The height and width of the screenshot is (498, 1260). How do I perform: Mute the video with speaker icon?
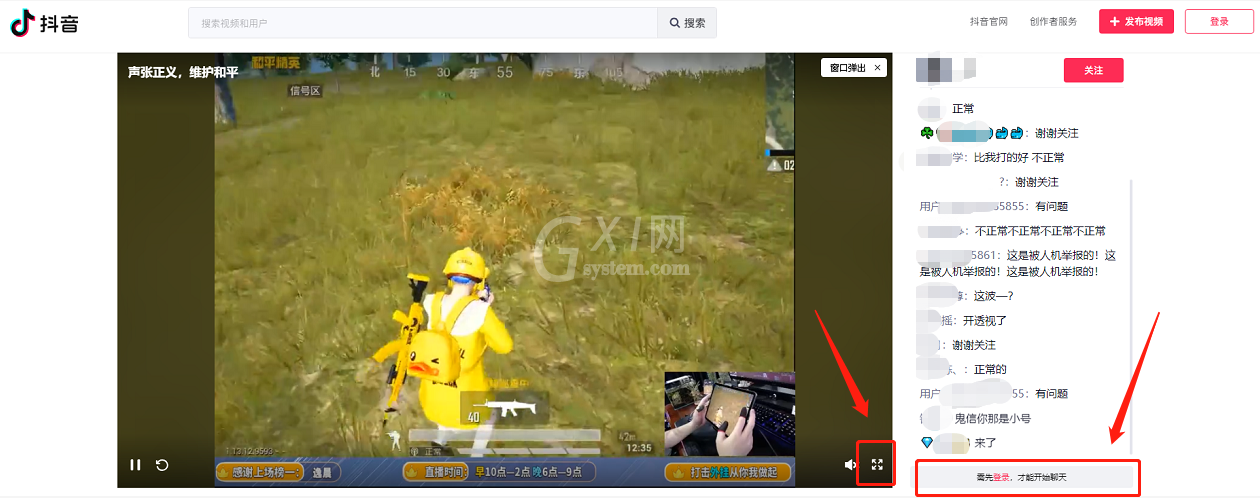click(x=850, y=464)
